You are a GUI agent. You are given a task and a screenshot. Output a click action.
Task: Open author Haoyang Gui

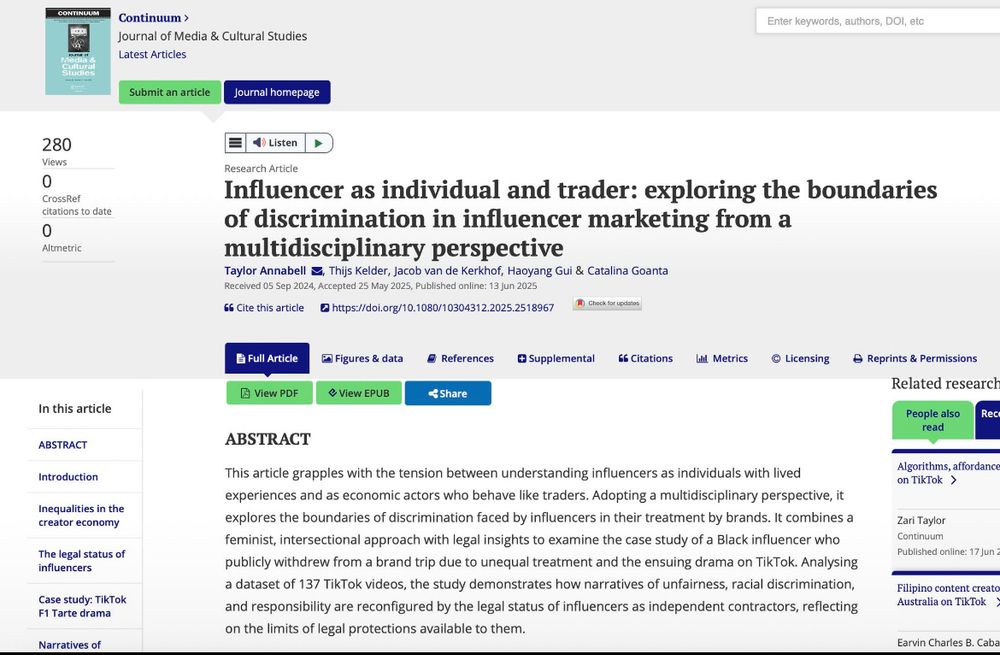540,270
